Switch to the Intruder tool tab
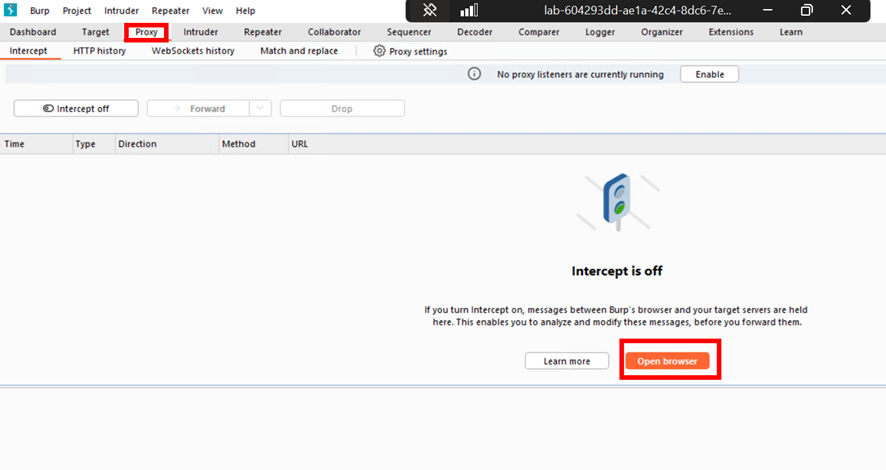Screen dimensions: 886x470 coord(201,32)
